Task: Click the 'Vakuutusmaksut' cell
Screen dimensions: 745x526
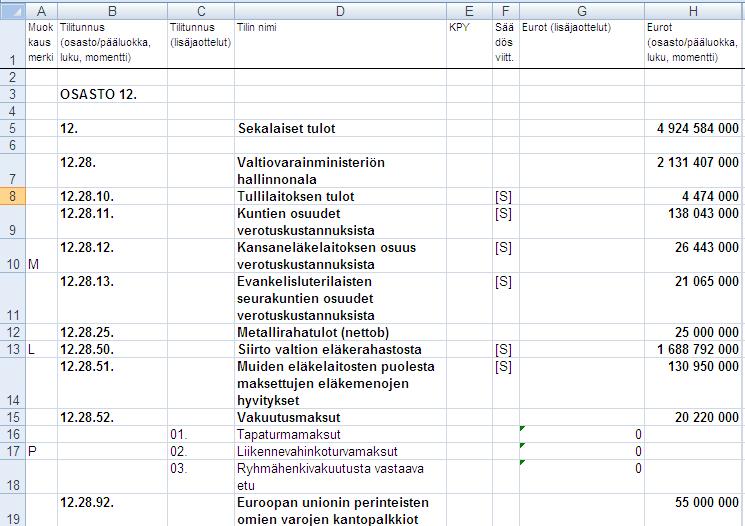Action: 340,417
